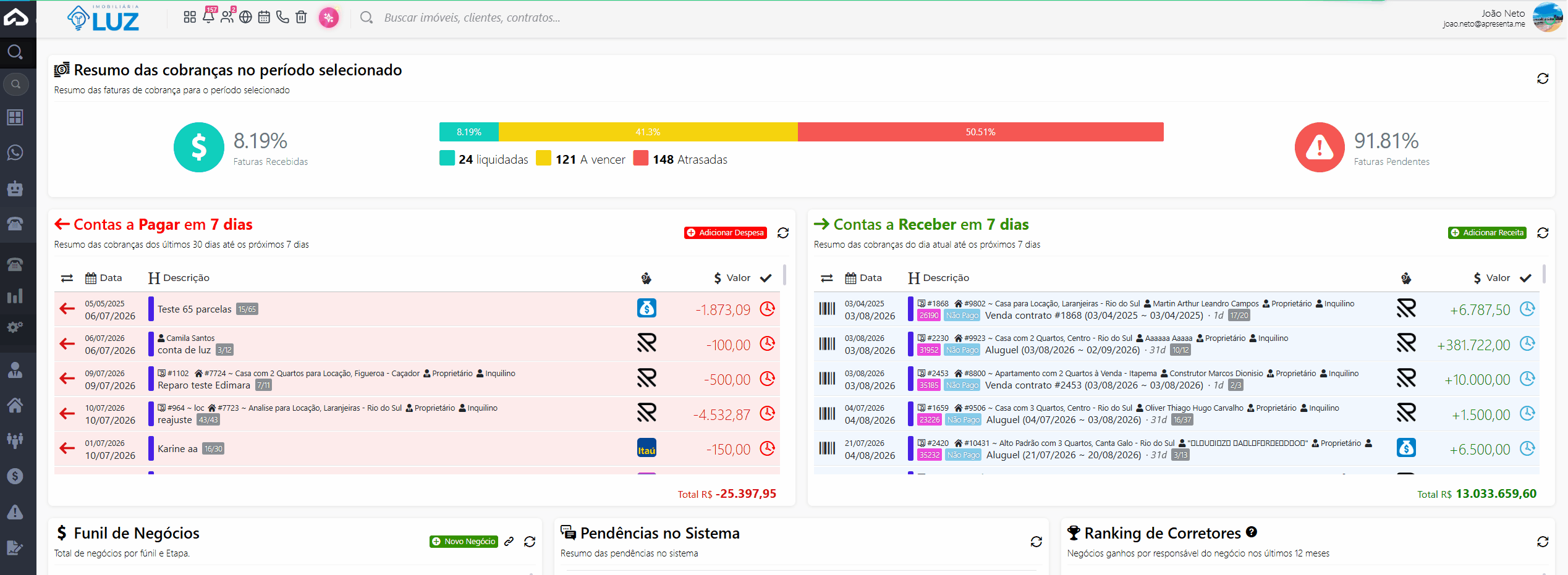Toggle sort arrows header in Contas a Pagar table
Screen dimensions: 1568x575
[x=67, y=278]
